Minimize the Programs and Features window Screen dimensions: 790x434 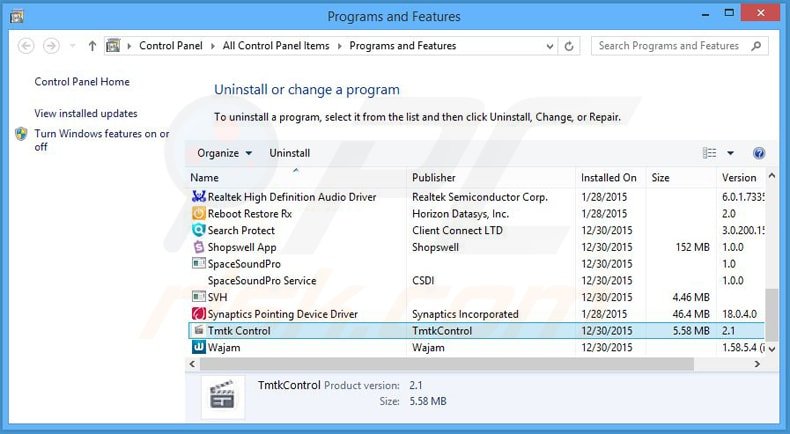706,15
